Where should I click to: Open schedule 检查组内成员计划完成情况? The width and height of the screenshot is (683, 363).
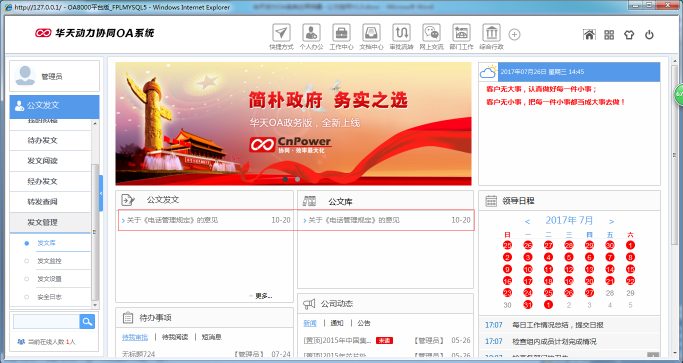pos(555,341)
